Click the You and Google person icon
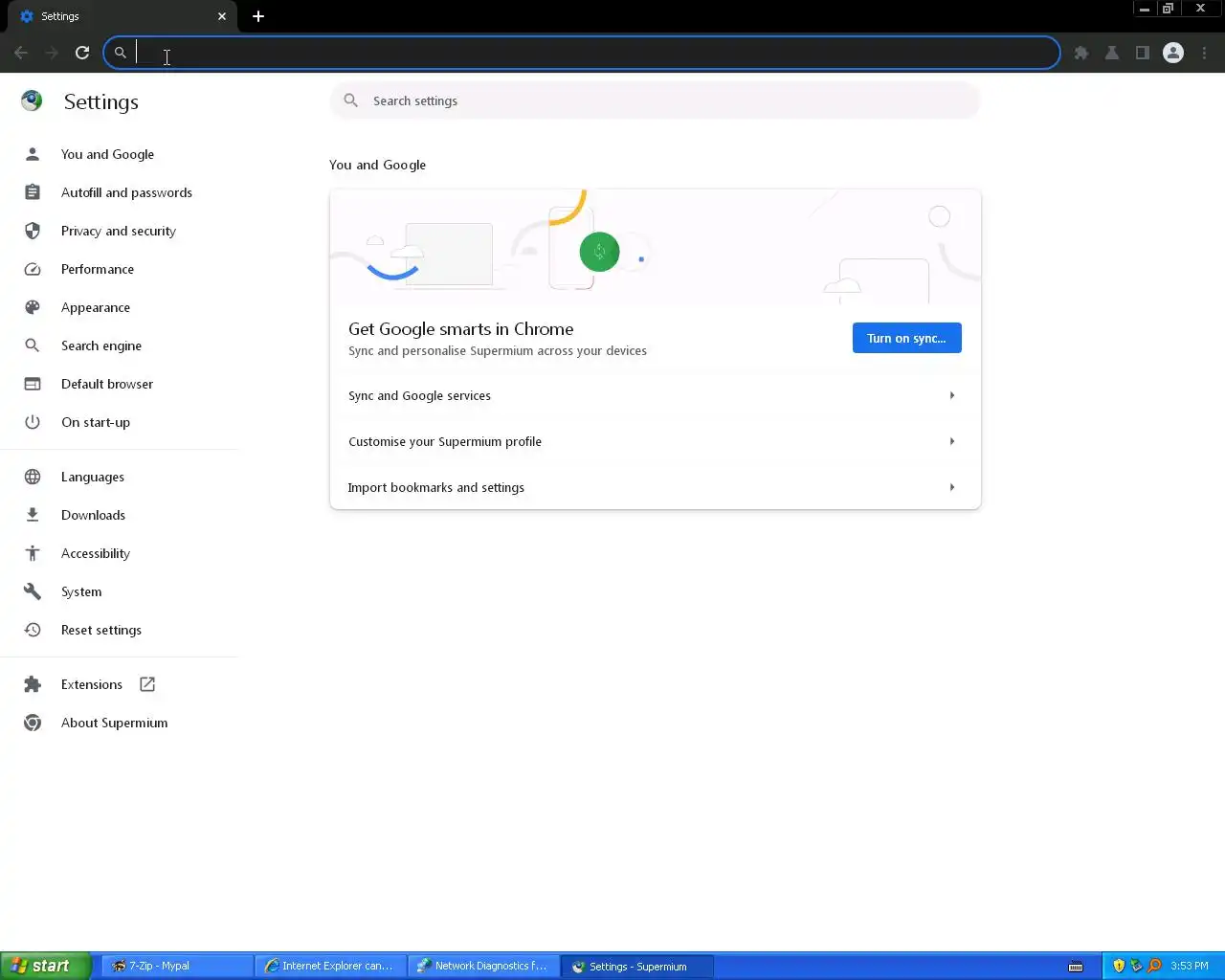 (33, 154)
